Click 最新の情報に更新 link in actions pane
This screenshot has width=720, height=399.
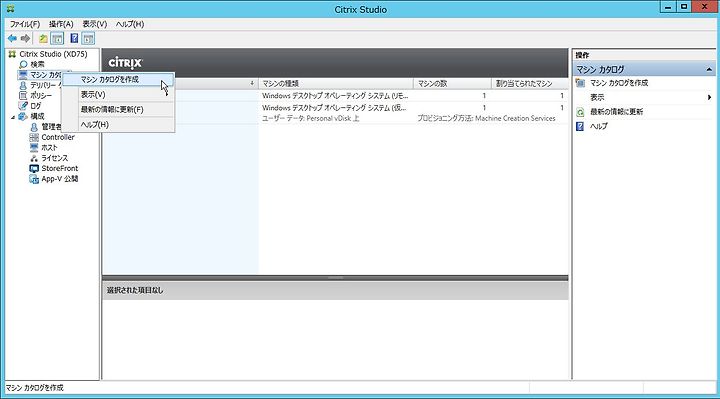[616, 112]
